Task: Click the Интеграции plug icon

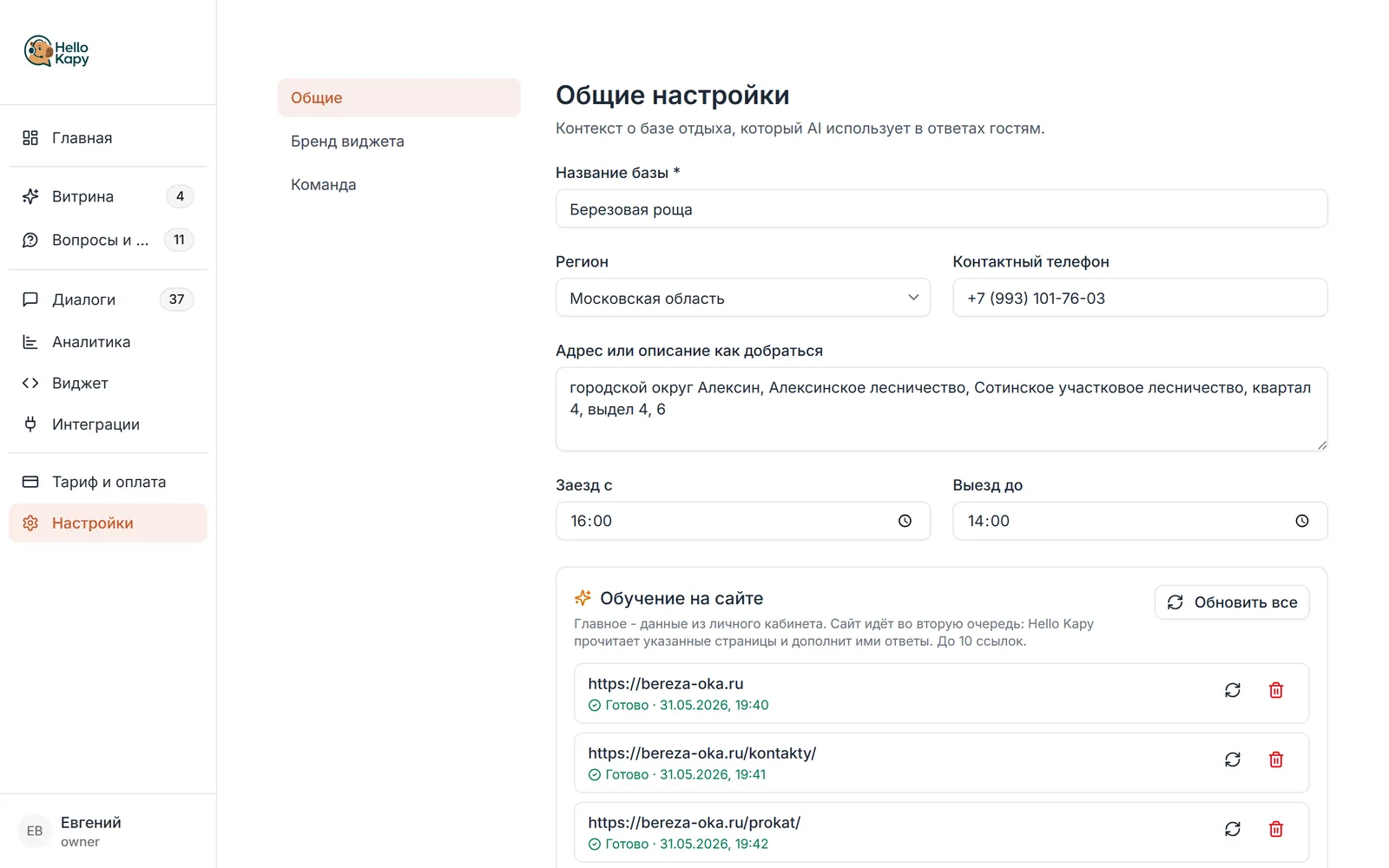Action: pyautogui.click(x=30, y=424)
